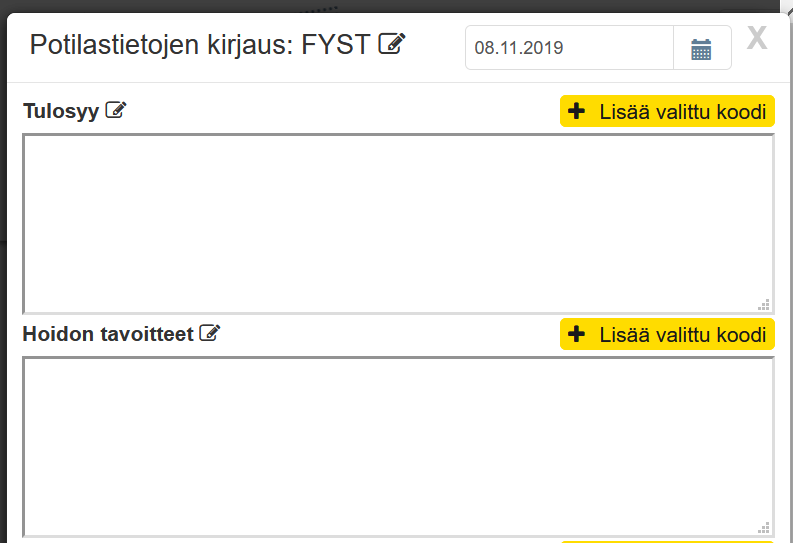Click the edit icon beside Tulosyy
Viewport: 793px width, 543px height.
(x=116, y=111)
